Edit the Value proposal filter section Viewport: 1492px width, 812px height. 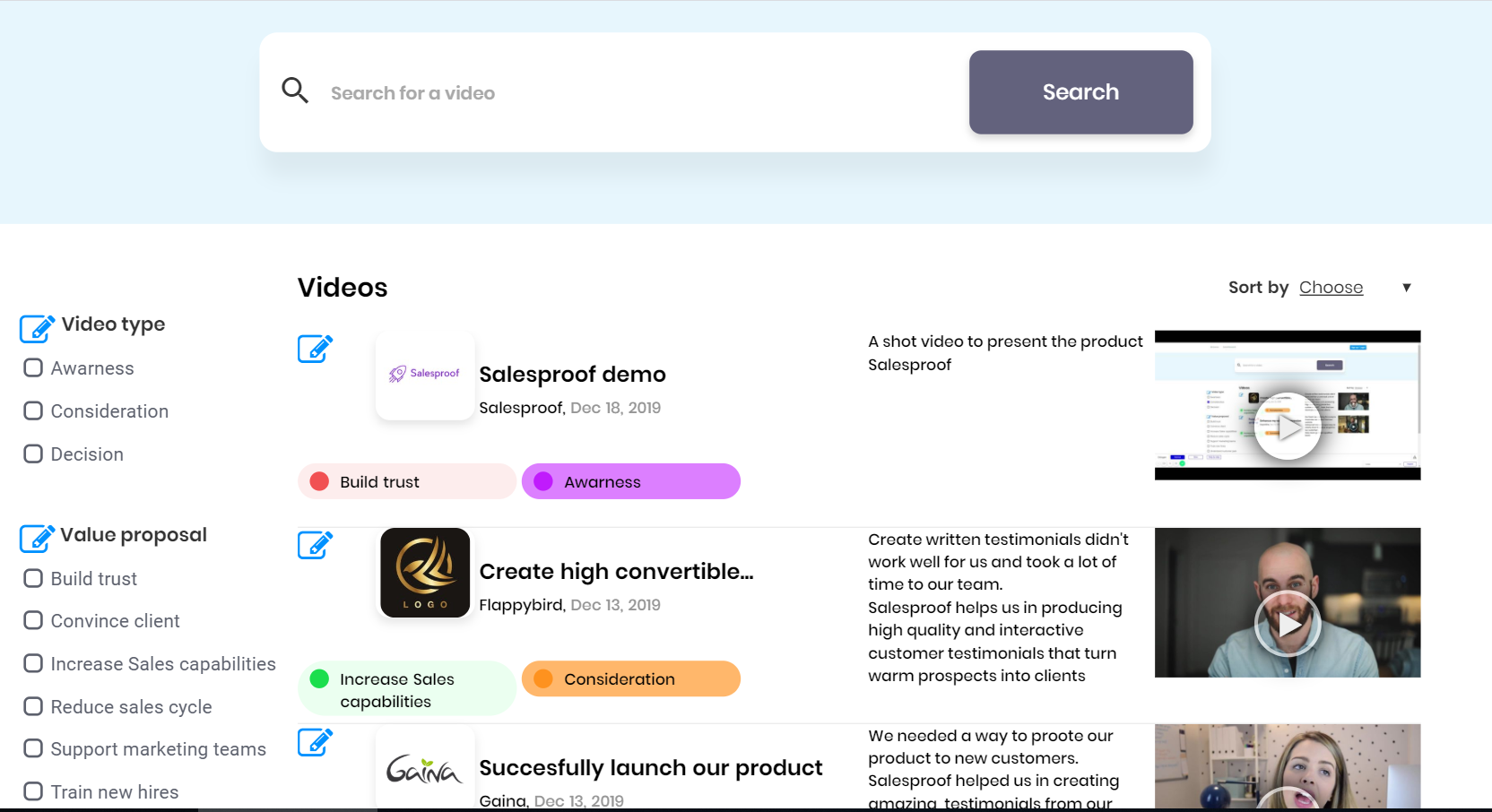37,538
